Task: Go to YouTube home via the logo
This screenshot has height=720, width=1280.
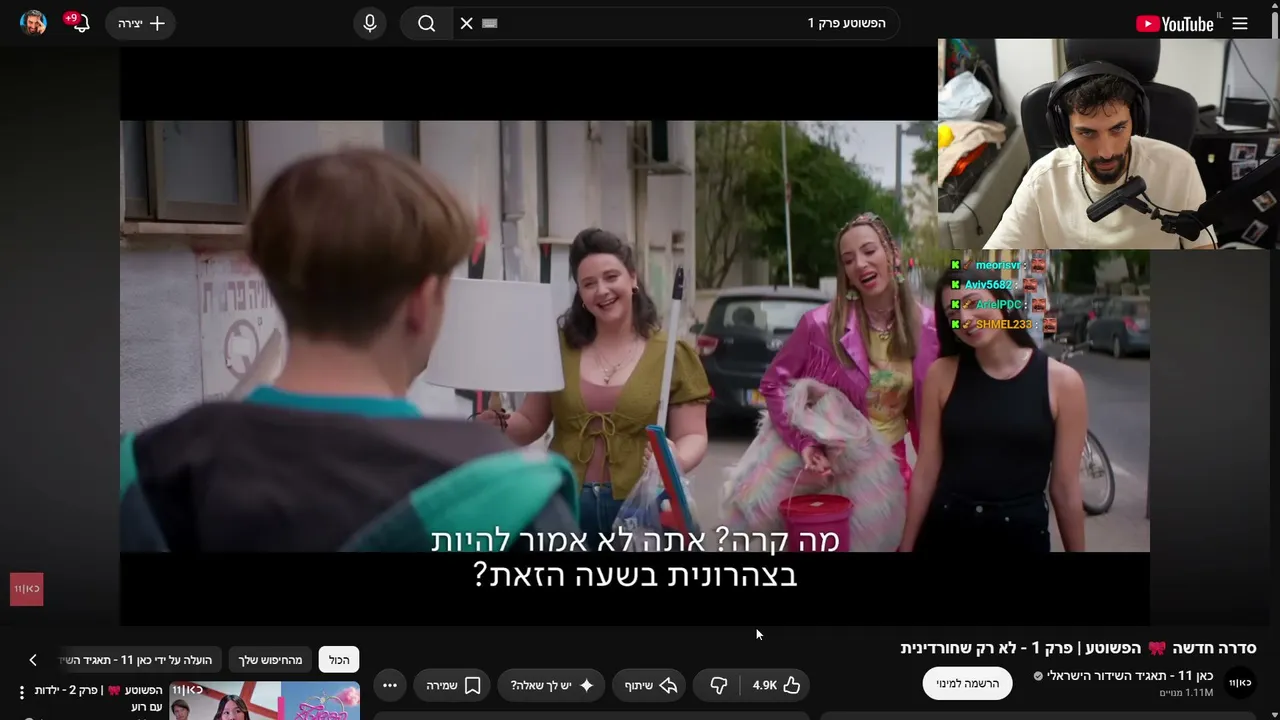Action: 1177,24
